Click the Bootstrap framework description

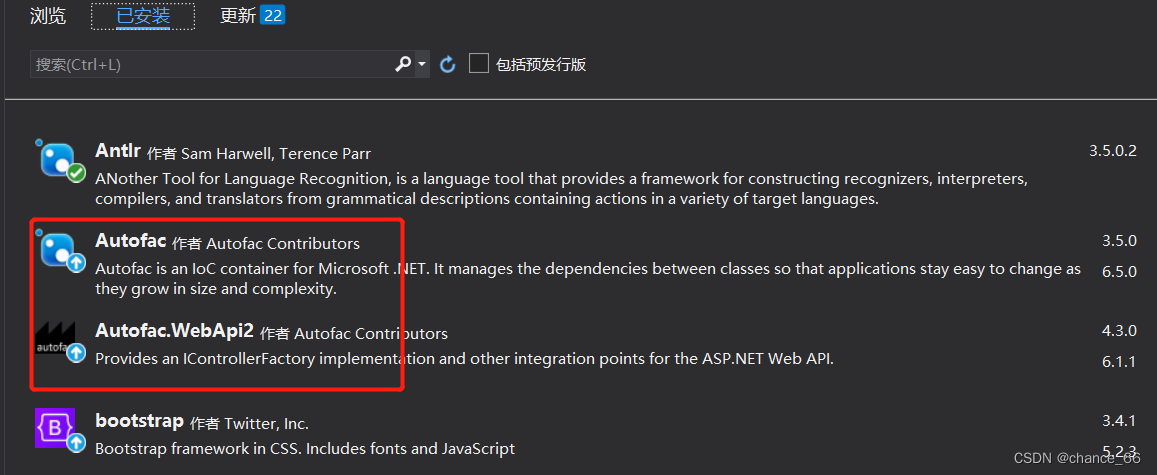[x=305, y=448]
